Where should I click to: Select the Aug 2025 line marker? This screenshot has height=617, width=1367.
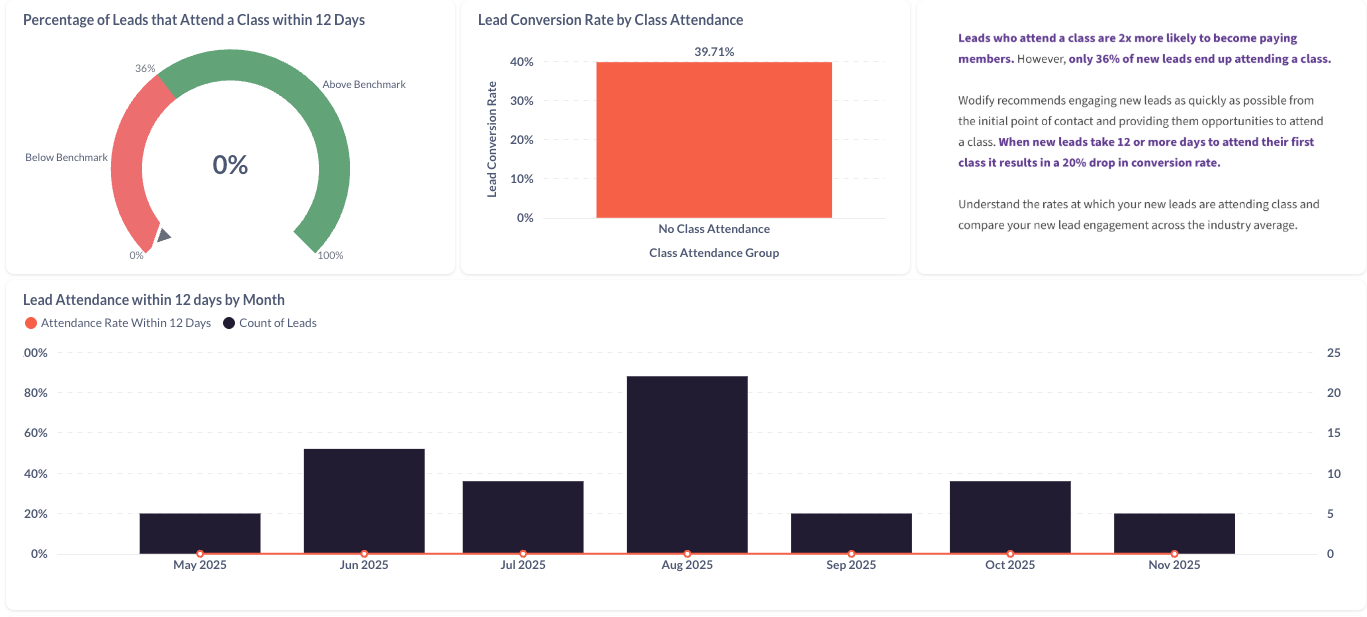(687, 553)
